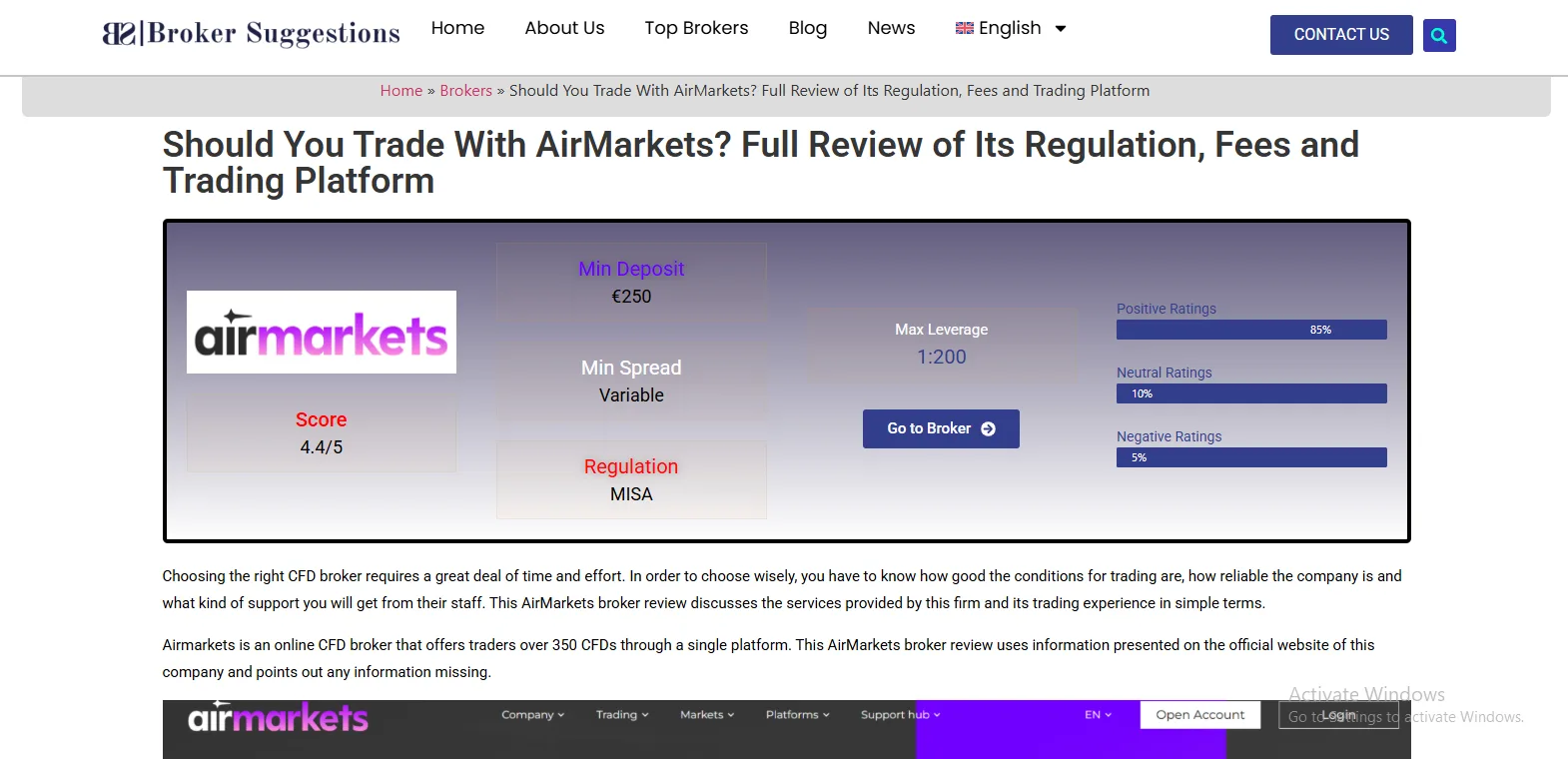Click the Max Leverage label
Image resolution: width=1568 pixels, height=759 pixels.
click(x=942, y=330)
